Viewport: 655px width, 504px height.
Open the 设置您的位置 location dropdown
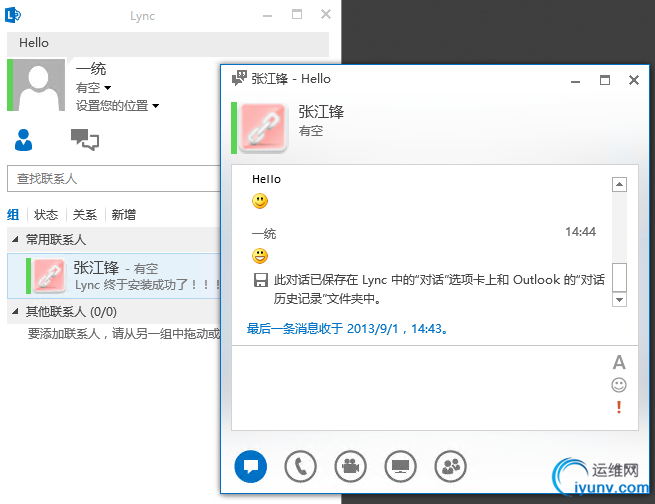117,106
